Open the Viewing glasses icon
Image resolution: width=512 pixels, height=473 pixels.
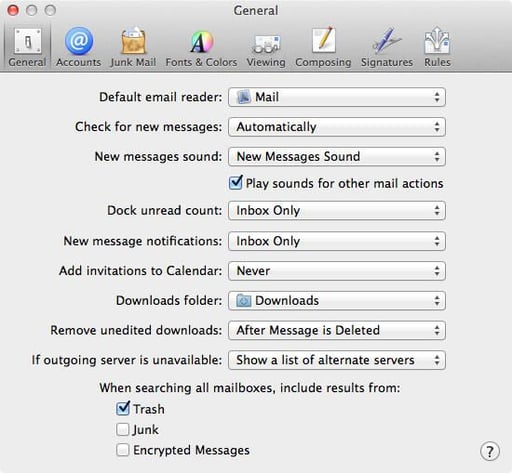pyautogui.click(x=266, y=43)
